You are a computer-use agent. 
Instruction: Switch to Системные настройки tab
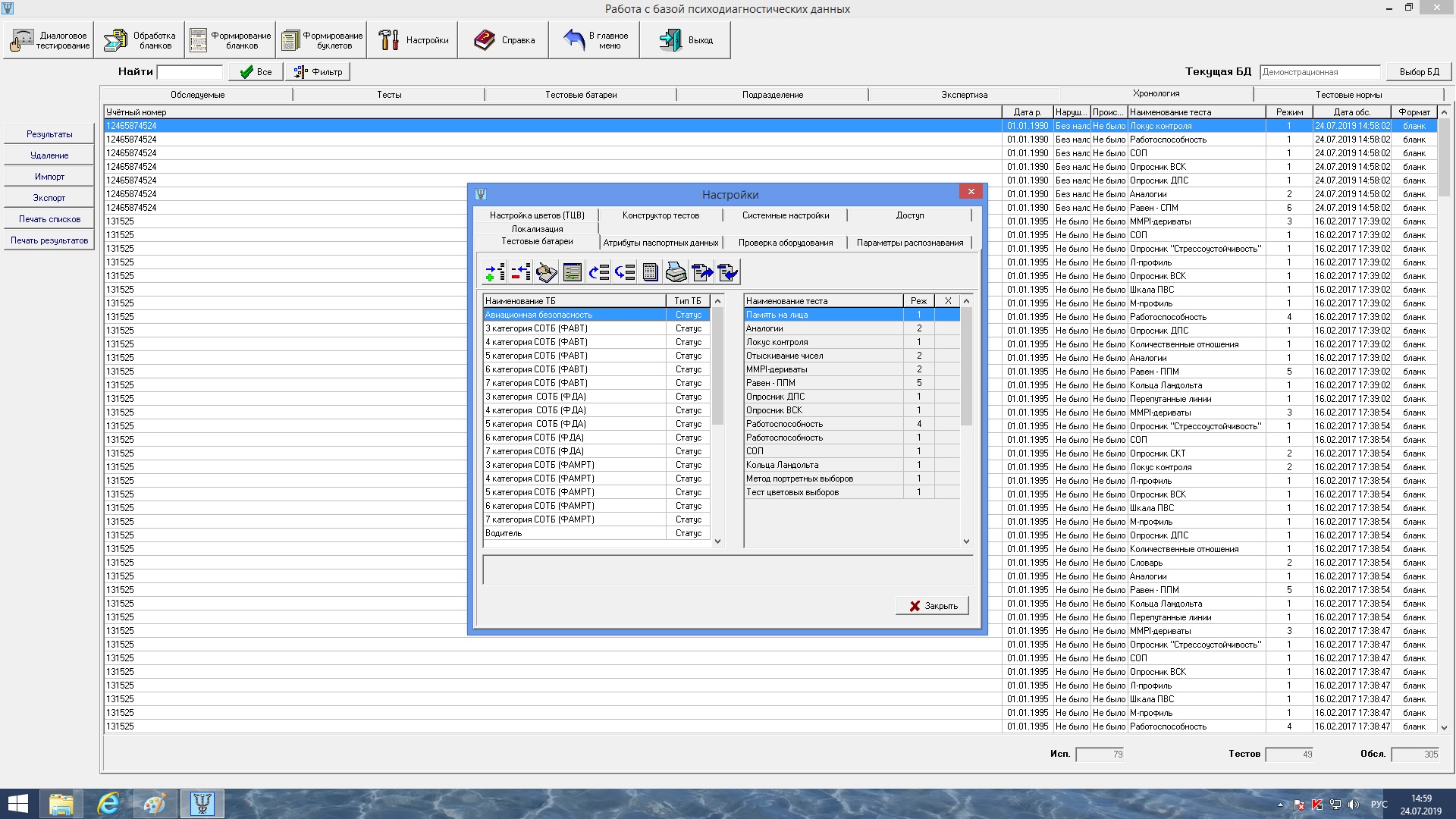tap(785, 215)
